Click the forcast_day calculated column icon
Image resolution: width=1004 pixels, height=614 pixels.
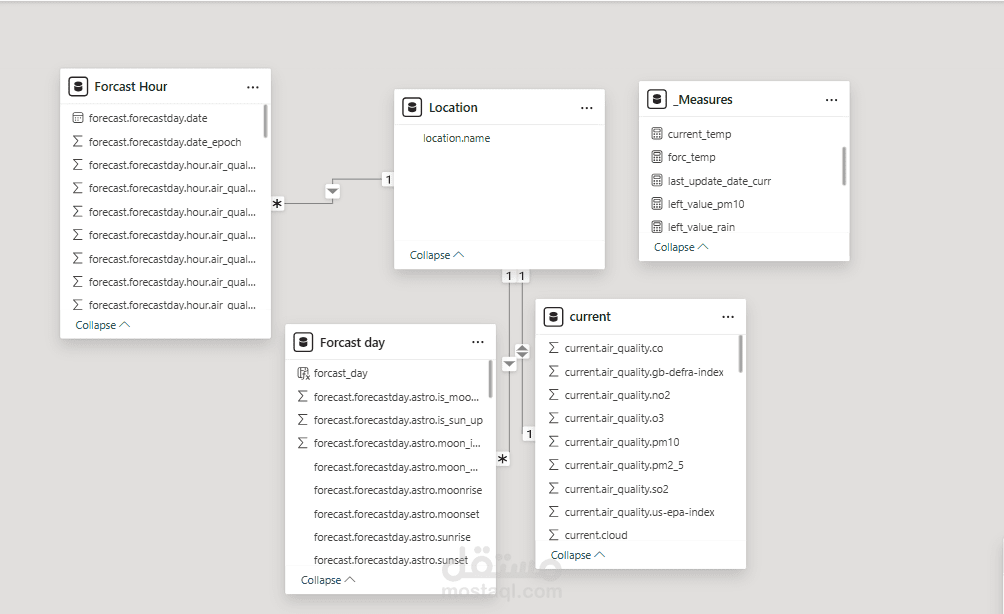pyautogui.click(x=303, y=373)
